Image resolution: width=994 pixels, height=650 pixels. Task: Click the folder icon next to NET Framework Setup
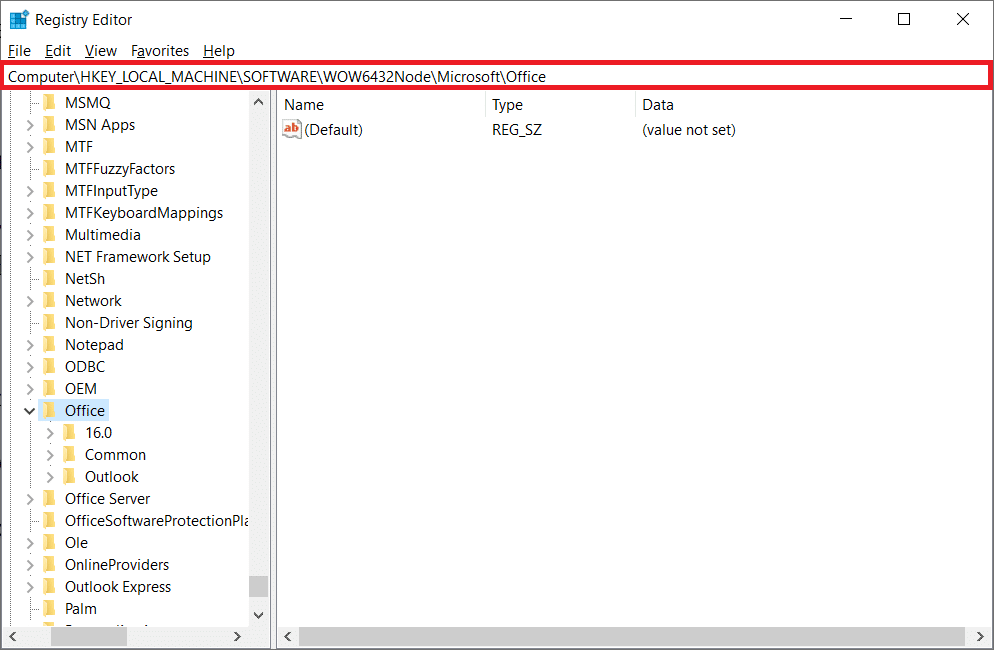pyautogui.click(x=49, y=257)
